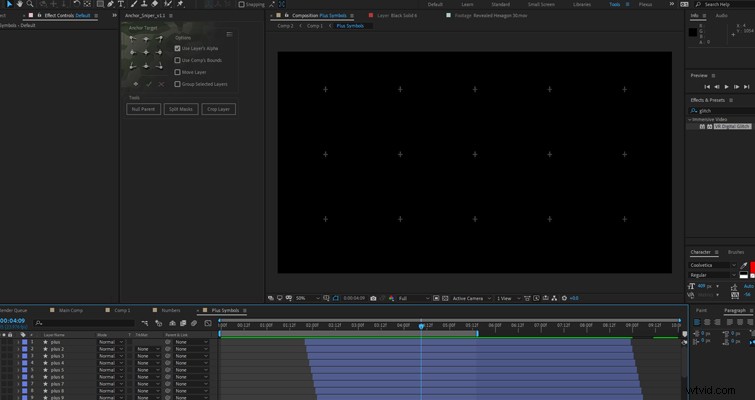This screenshot has height=400, width=755.
Task: Toggle Use Comp's Bounds checkbox
Action: pos(177,60)
